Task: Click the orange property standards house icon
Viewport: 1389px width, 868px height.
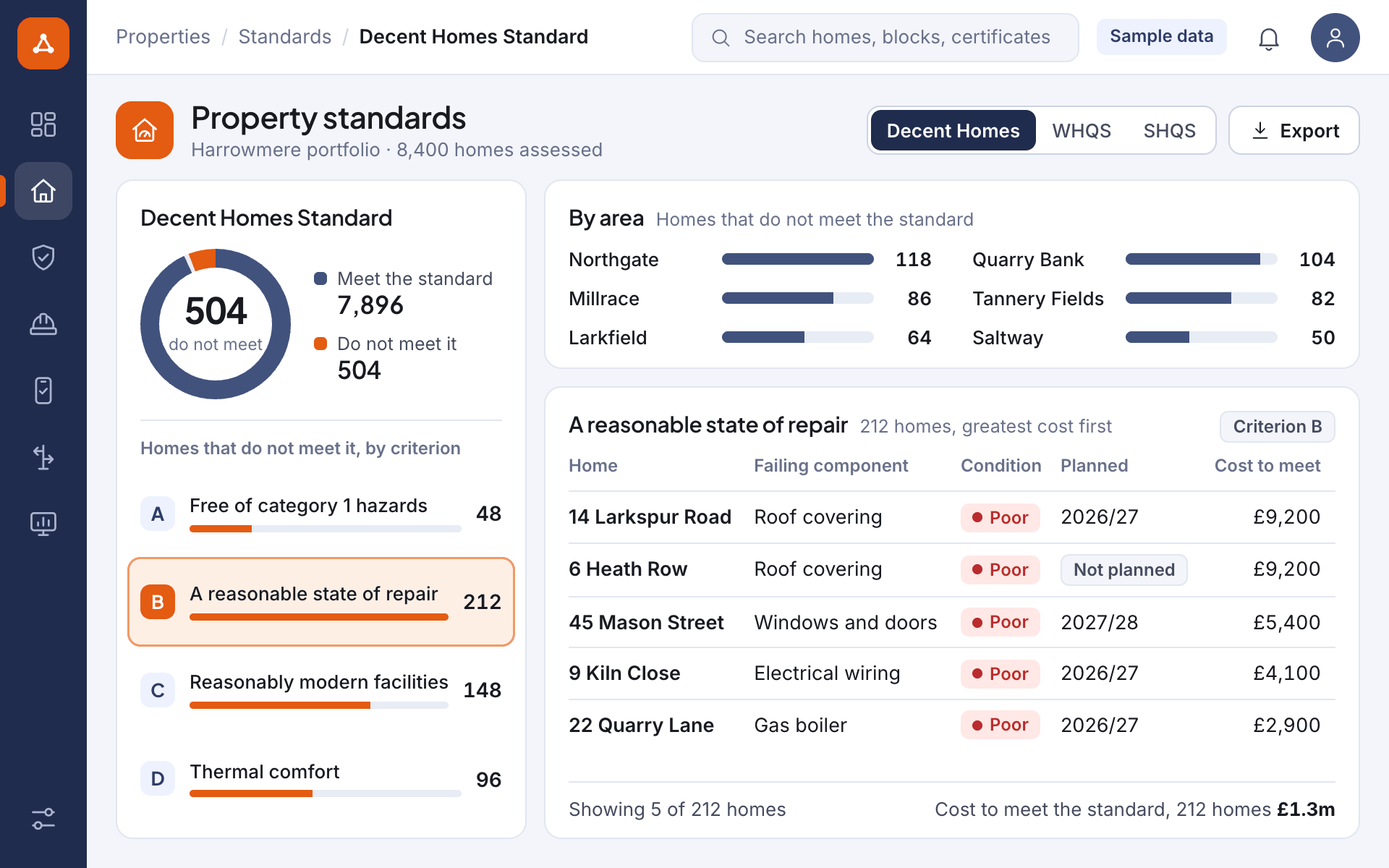Action: point(145,130)
